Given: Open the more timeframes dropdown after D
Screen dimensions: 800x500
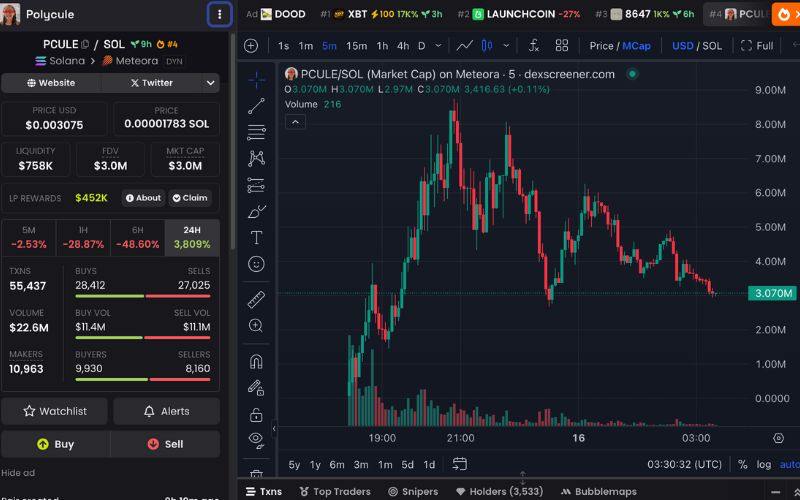Looking at the screenshot, I should pos(438,46).
